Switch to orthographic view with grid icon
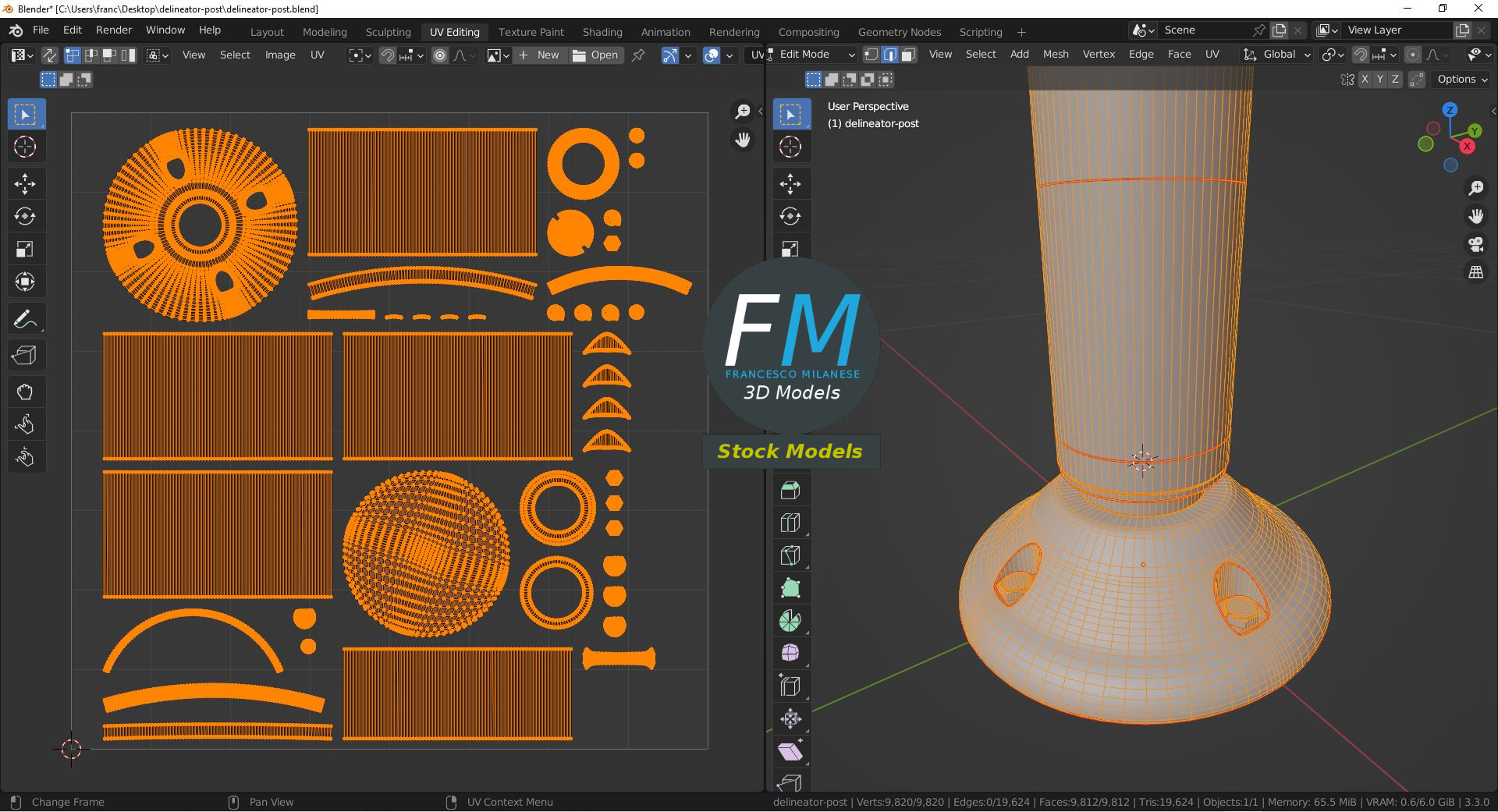This screenshot has height=812, width=1498. (x=1475, y=272)
